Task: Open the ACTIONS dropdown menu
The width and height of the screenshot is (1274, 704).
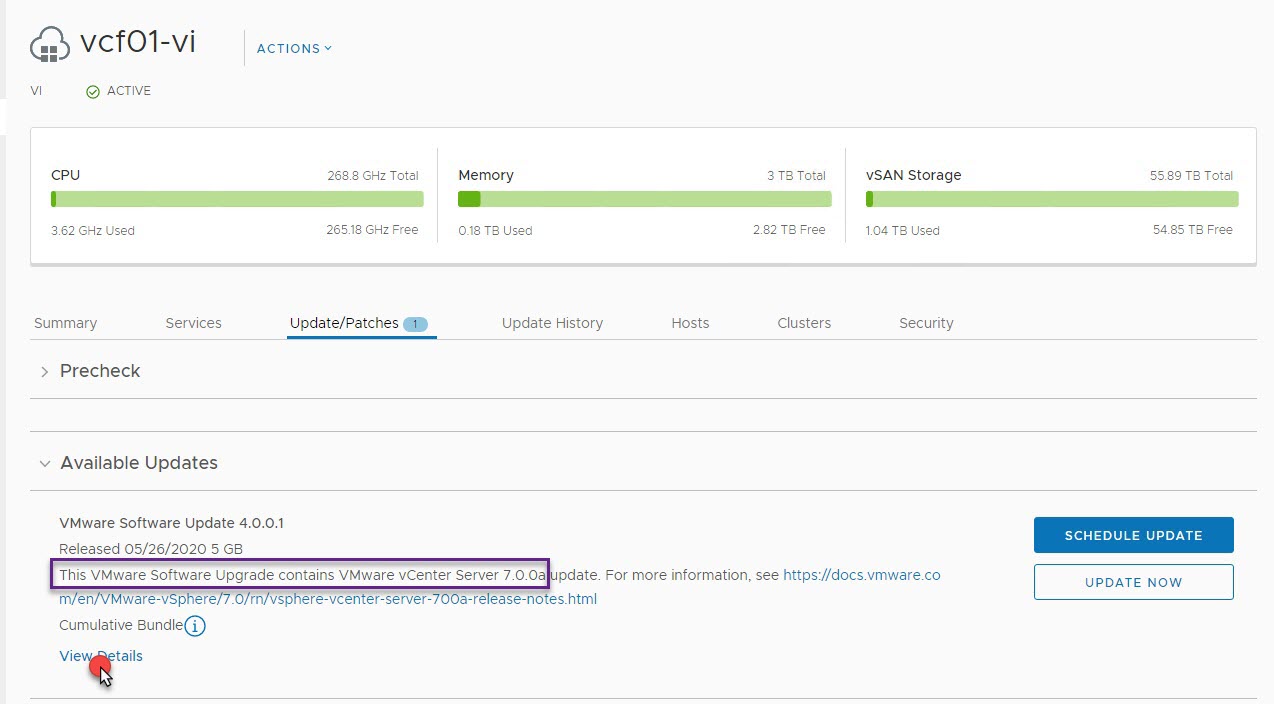Action: pos(294,48)
